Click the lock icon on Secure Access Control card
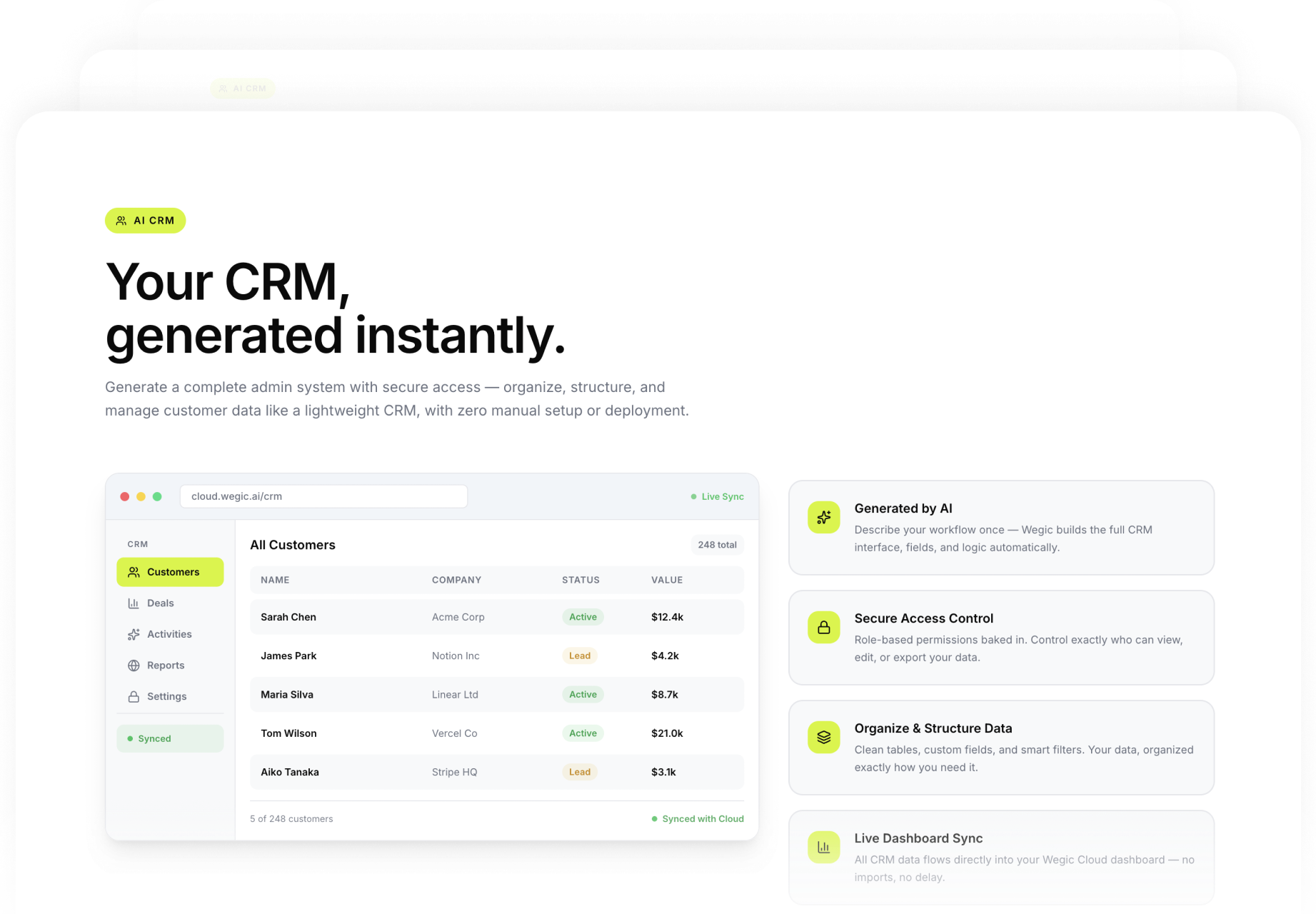This screenshot has width=1316, height=914. point(823,628)
